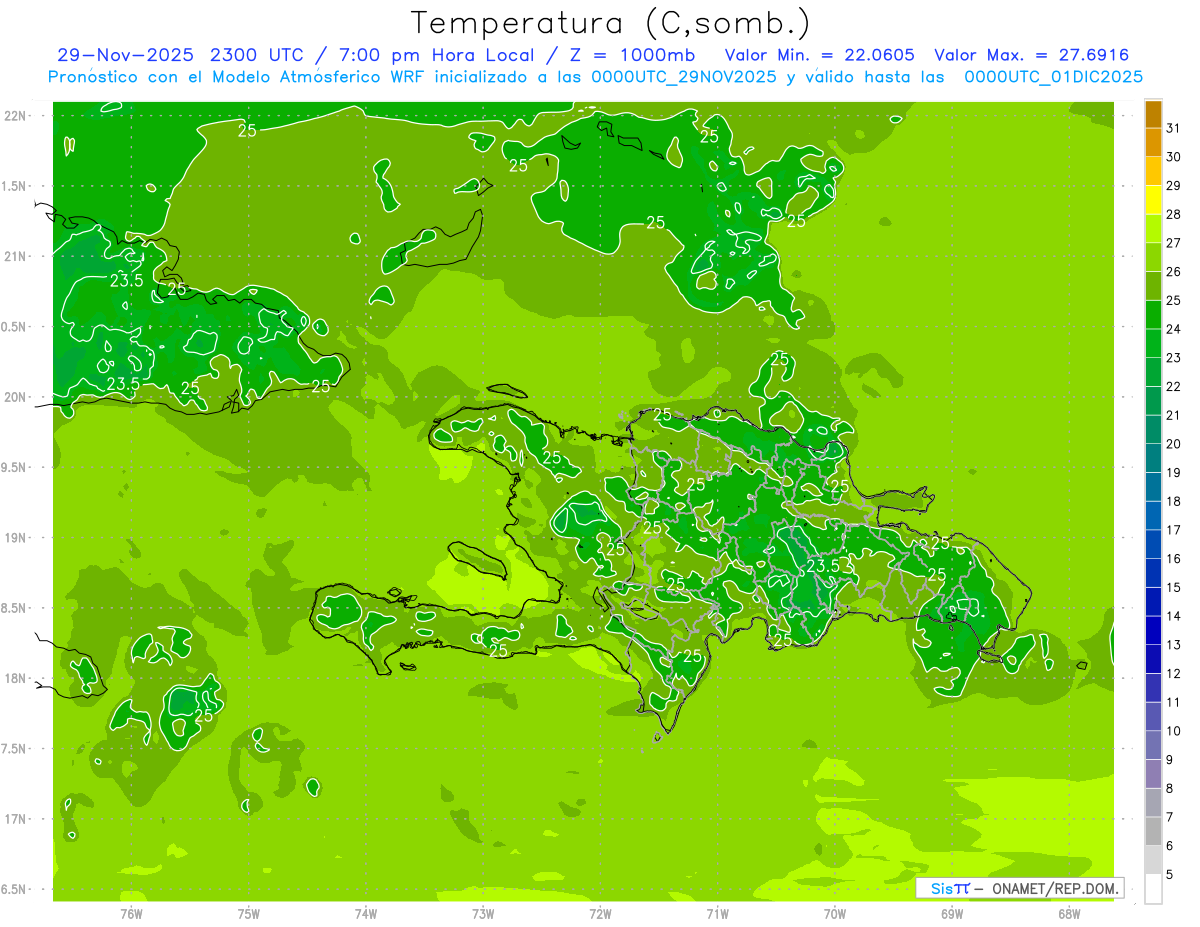Pick the purple legend swatch between 9 and 10
Viewport: 1200px width, 927px height.
(x=1153, y=745)
